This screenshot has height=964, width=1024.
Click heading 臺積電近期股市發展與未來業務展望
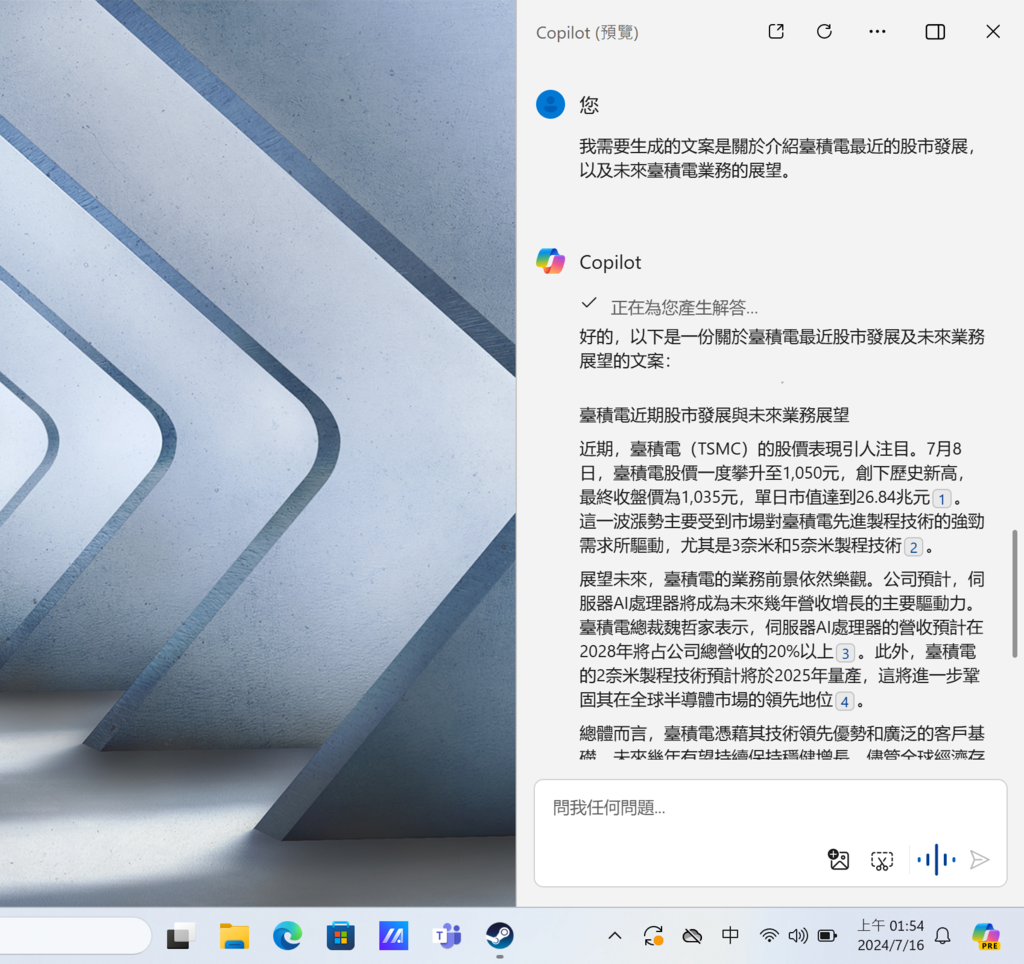[x=714, y=415]
